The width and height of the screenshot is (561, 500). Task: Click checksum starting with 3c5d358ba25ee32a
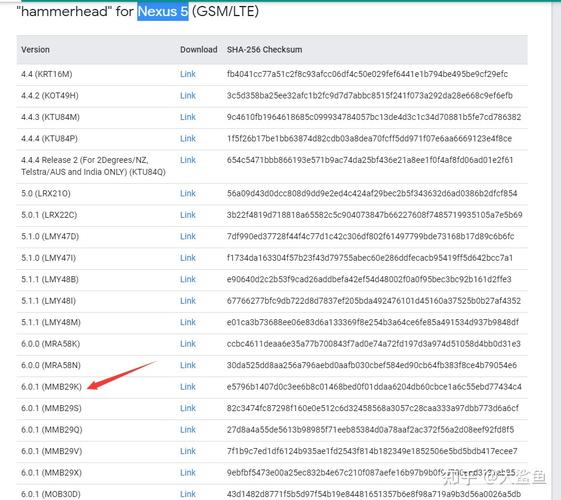[x=370, y=95]
